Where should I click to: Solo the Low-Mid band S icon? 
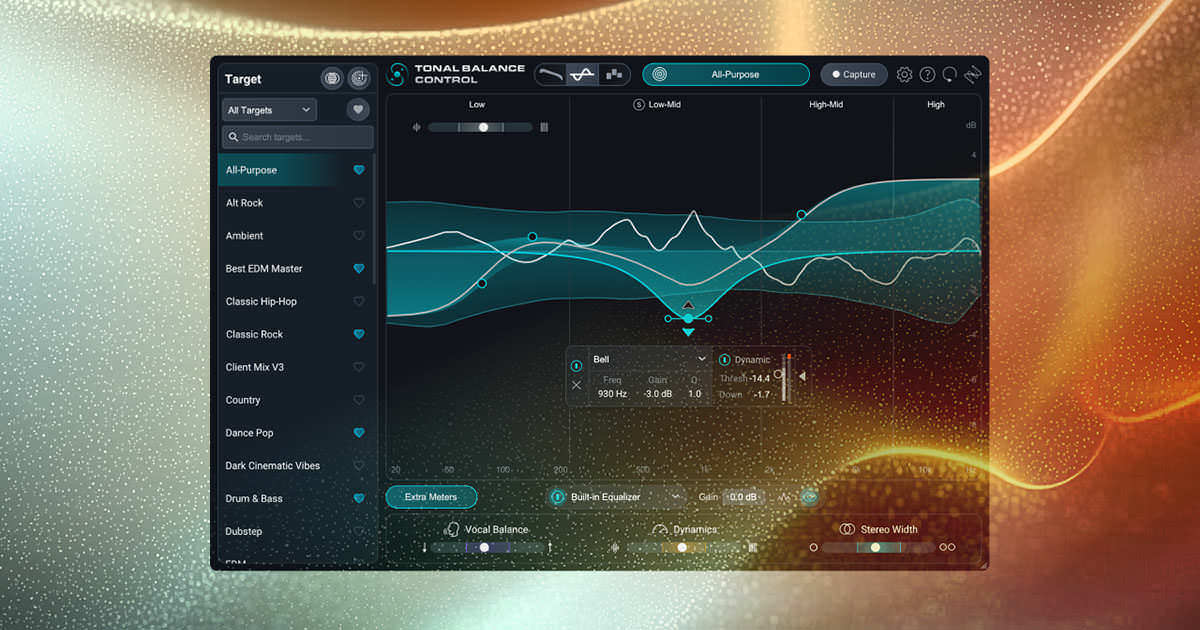(x=638, y=104)
